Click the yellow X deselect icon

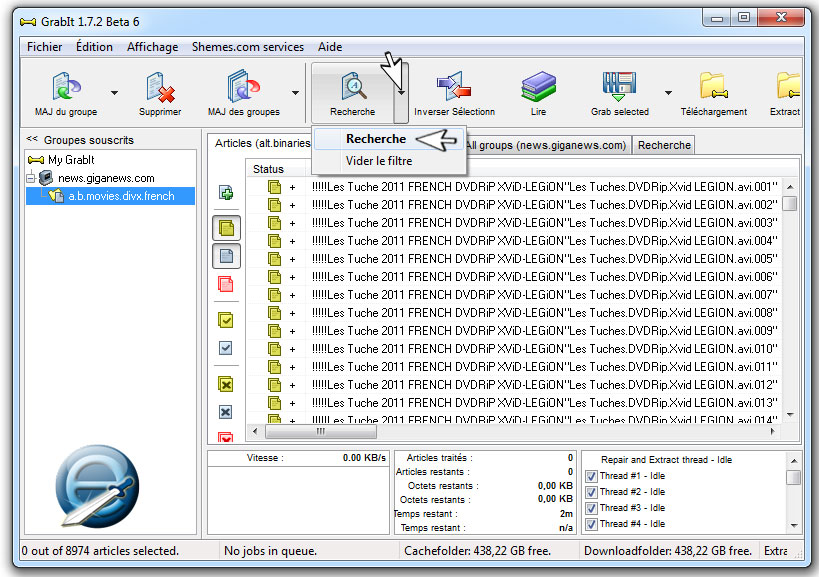pyautogui.click(x=226, y=385)
